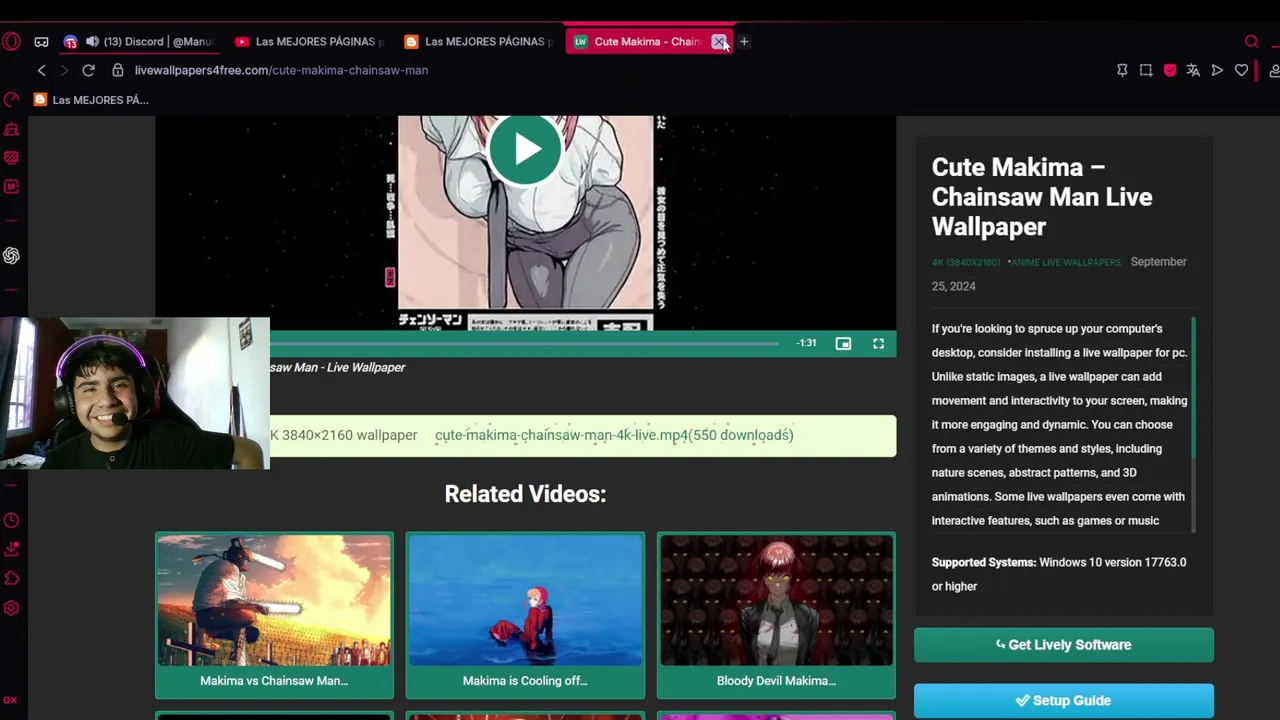Reload the current page
The width and height of the screenshot is (1280, 720).
pos(88,70)
